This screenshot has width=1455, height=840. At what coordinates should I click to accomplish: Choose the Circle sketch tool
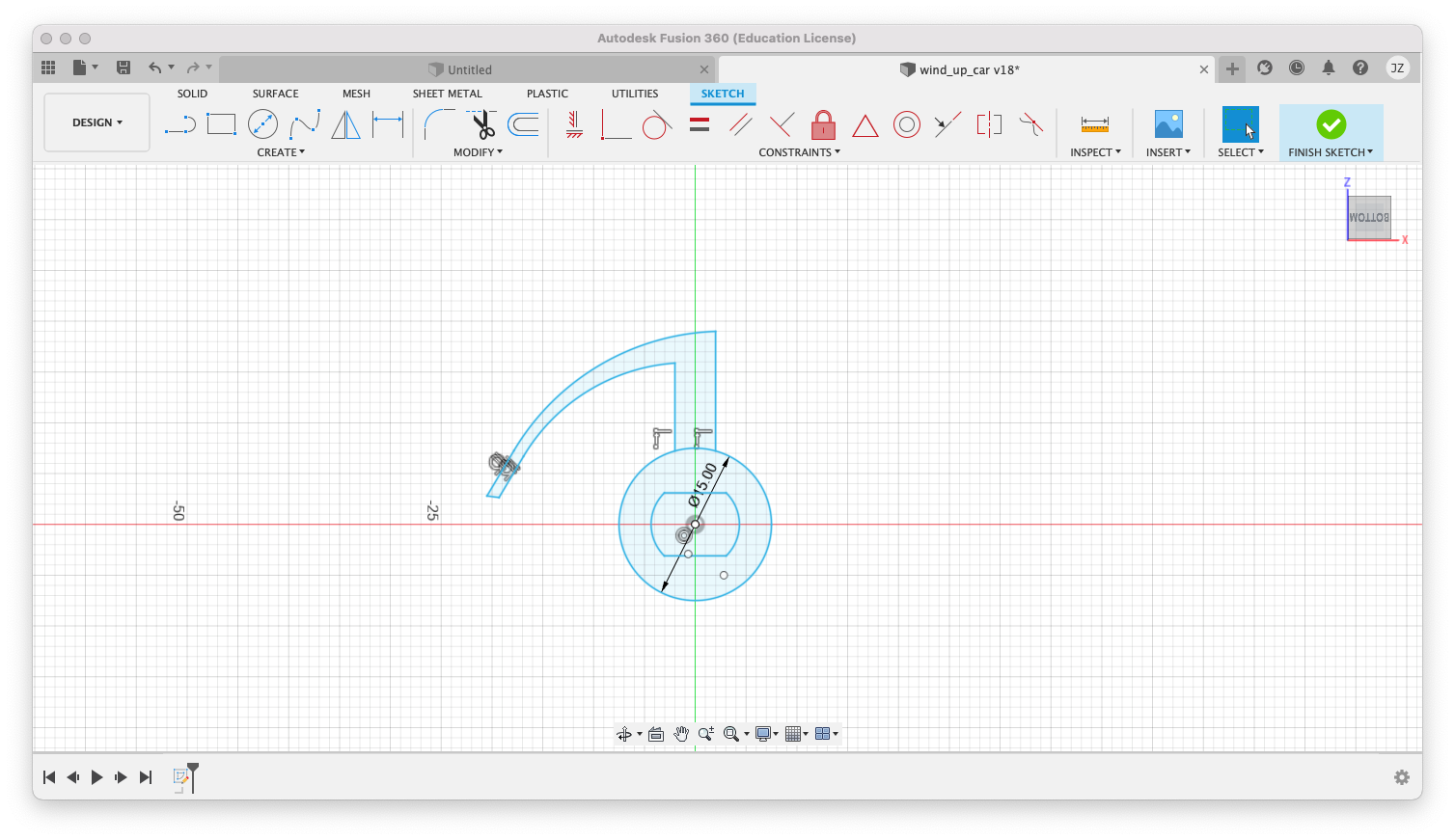(x=262, y=124)
